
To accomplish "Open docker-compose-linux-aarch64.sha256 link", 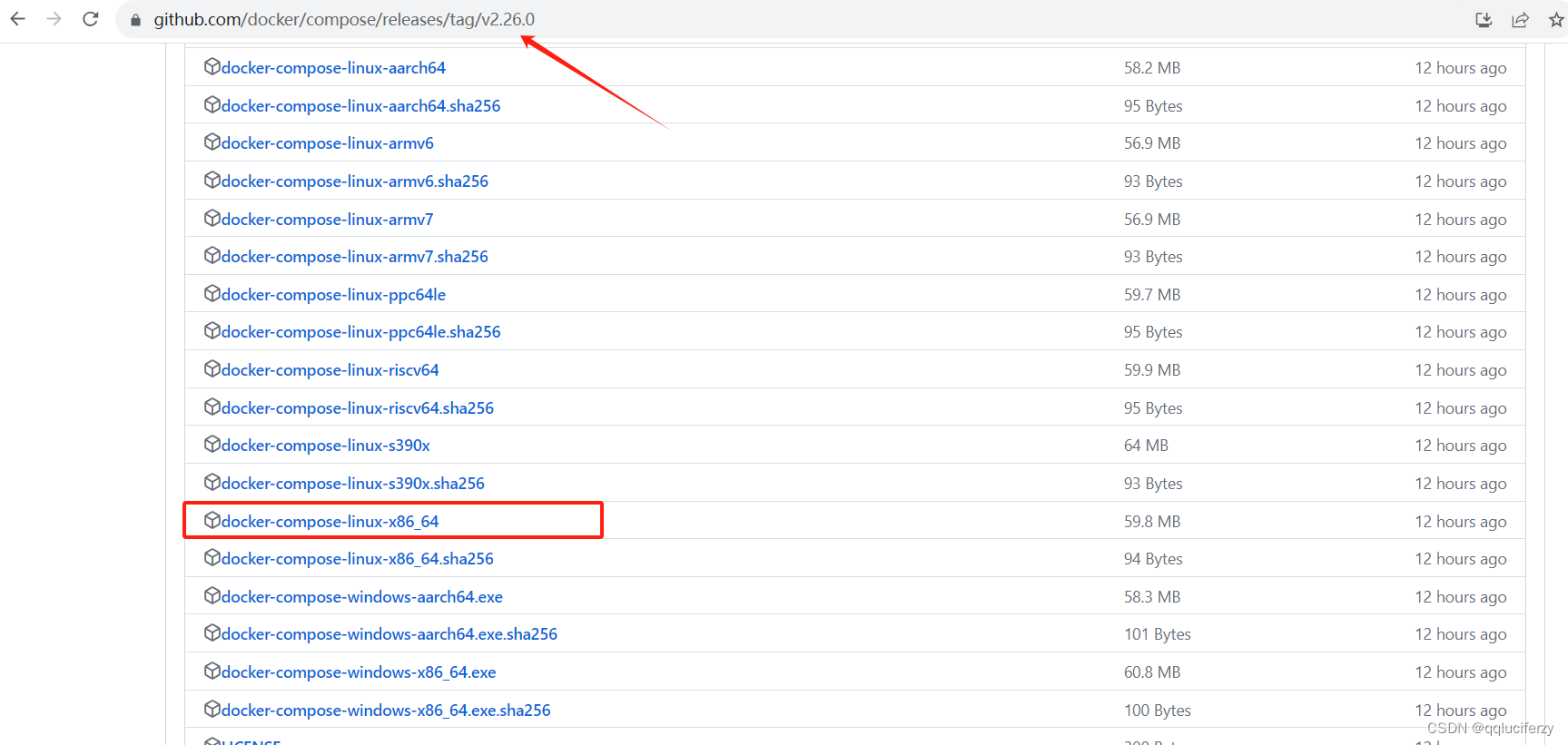I will coord(361,106).
